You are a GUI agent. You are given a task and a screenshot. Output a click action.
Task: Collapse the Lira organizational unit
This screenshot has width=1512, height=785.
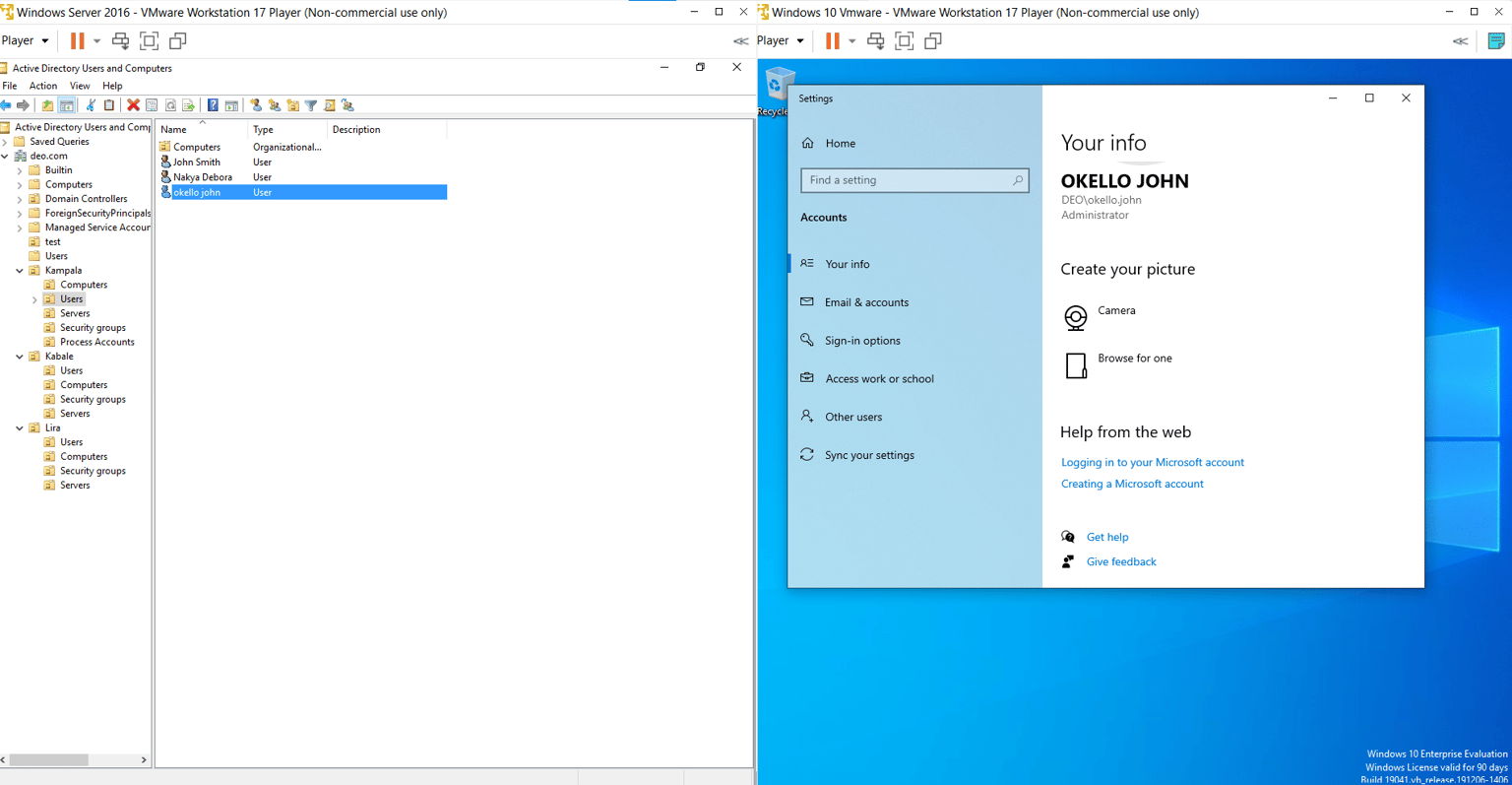click(20, 428)
